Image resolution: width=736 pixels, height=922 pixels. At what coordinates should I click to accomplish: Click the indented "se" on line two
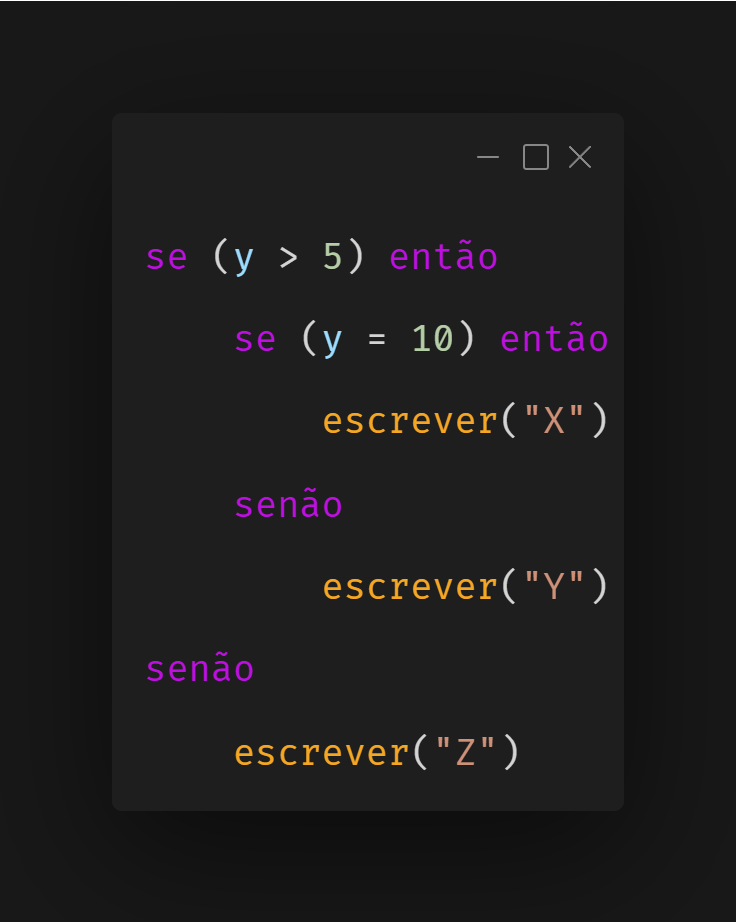tap(255, 340)
